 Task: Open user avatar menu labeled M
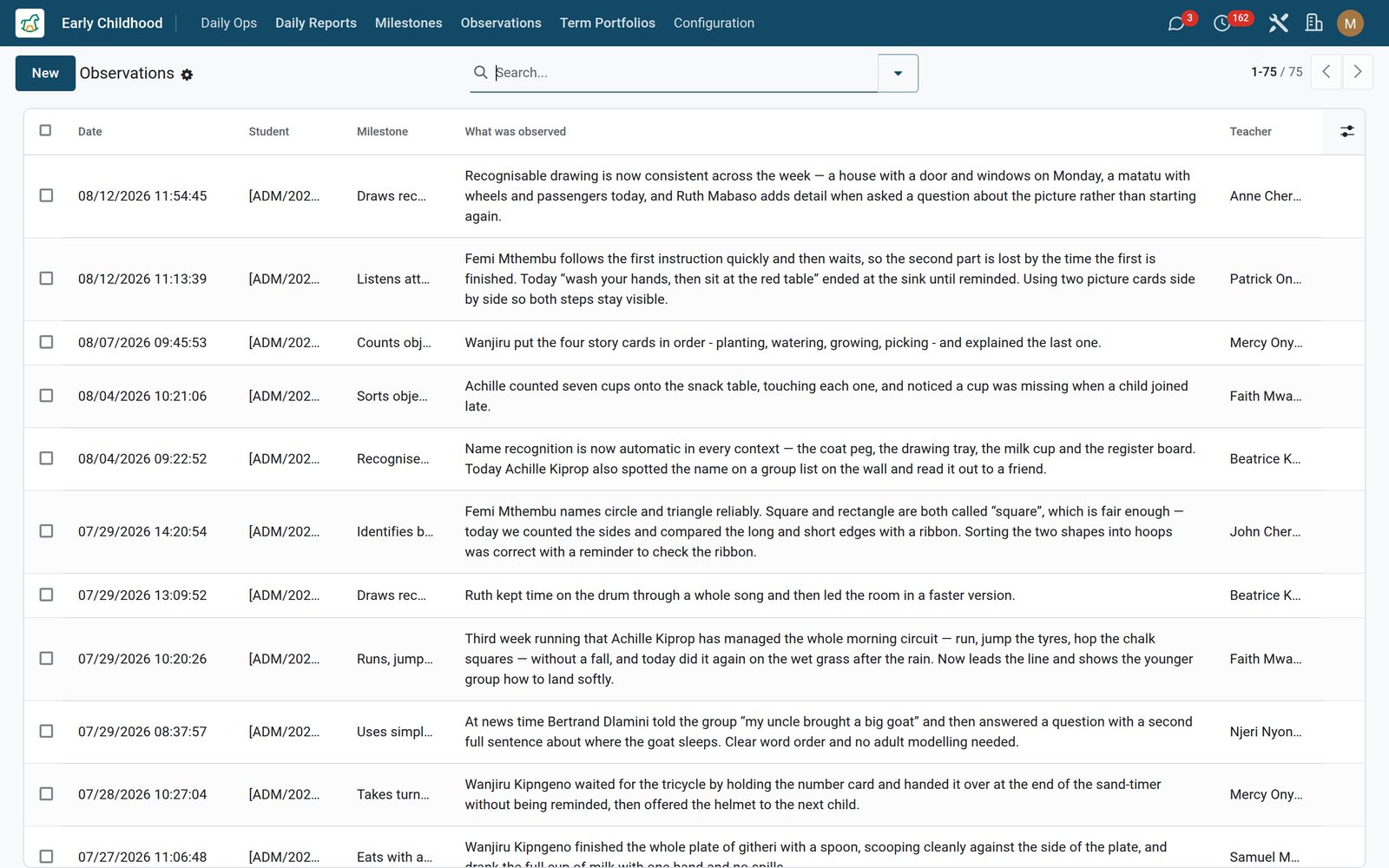[1350, 23]
